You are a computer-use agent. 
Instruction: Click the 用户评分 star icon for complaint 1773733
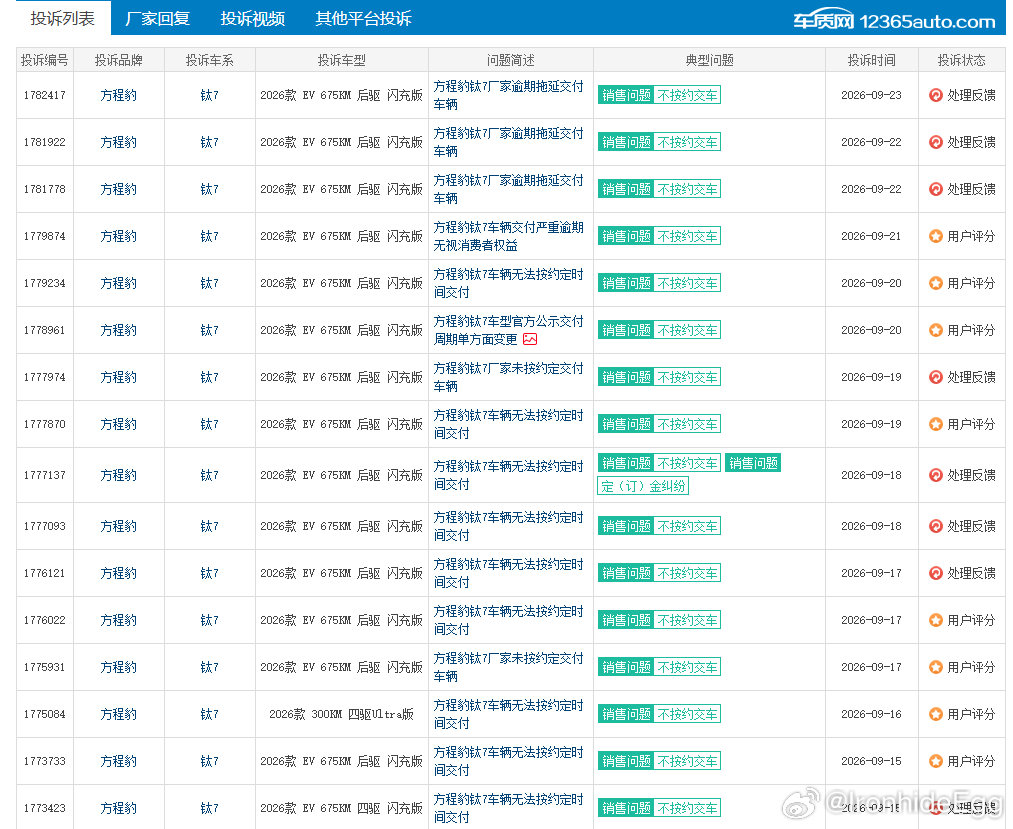(x=935, y=761)
